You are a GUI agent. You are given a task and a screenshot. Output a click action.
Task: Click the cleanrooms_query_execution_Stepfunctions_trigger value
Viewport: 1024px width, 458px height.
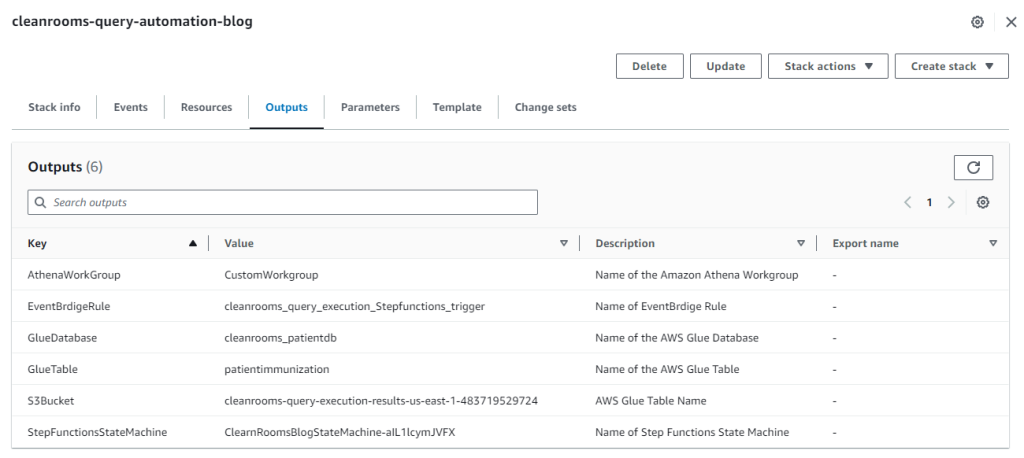pyautogui.click(x=355, y=306)
